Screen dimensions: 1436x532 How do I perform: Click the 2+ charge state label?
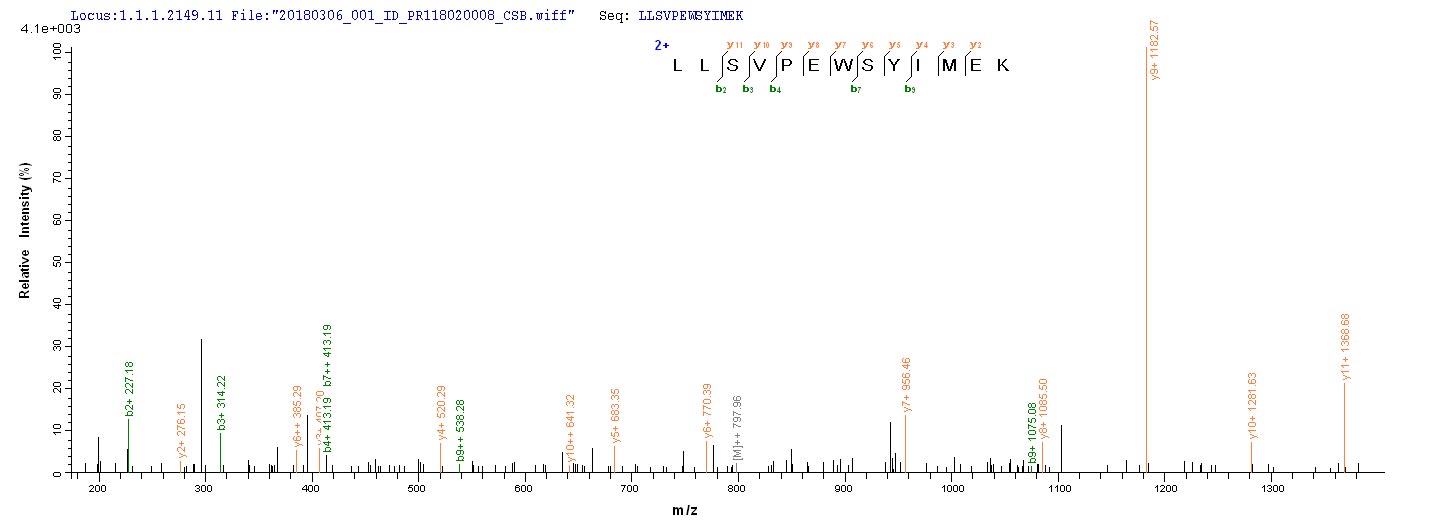(x=661, y=45)
